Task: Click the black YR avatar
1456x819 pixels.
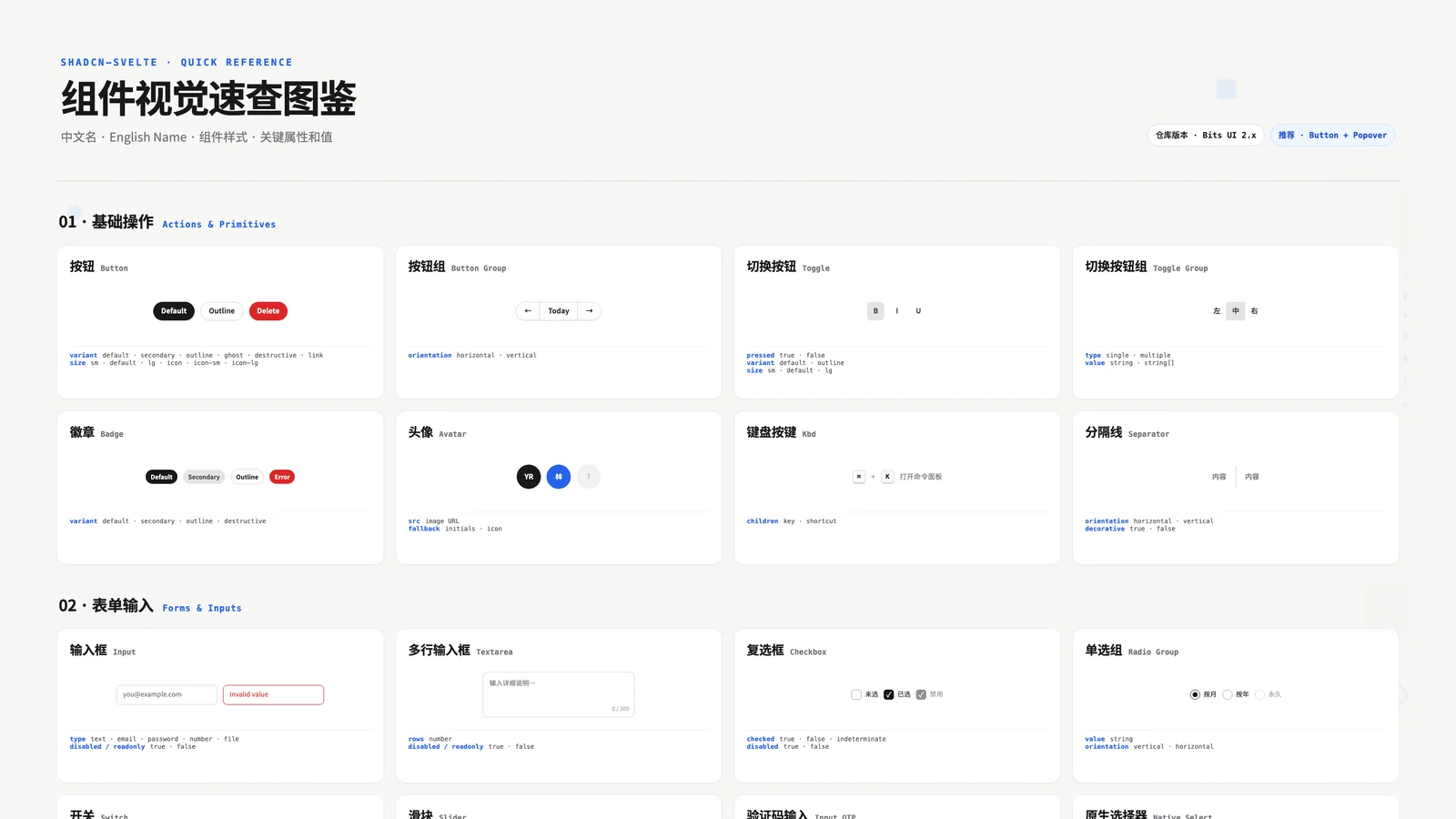Action: click(529, 477)
